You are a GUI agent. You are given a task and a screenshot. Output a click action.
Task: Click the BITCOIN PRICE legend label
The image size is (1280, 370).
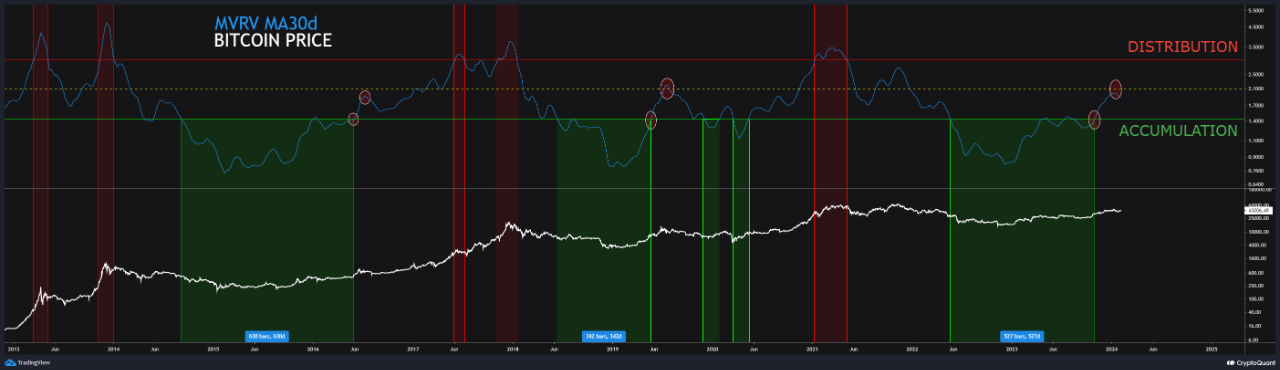click(x=273, y=41)
